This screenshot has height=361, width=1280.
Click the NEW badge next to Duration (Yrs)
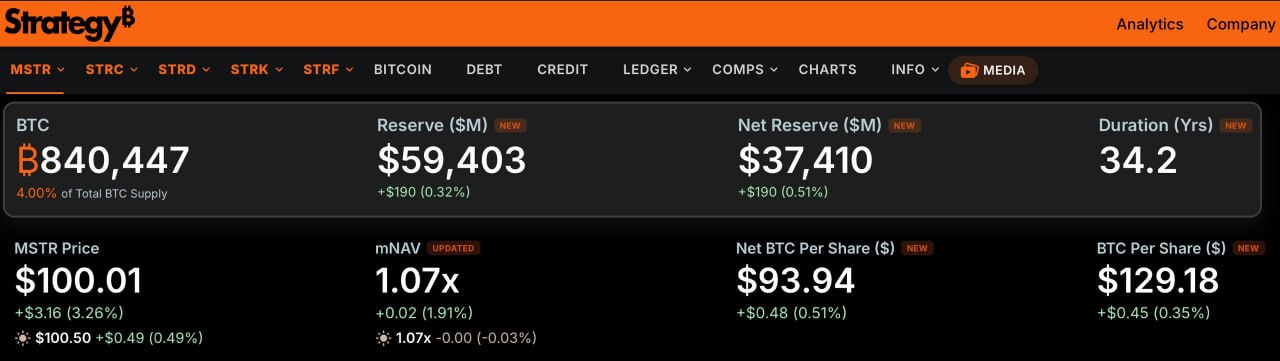point(1236,126)
